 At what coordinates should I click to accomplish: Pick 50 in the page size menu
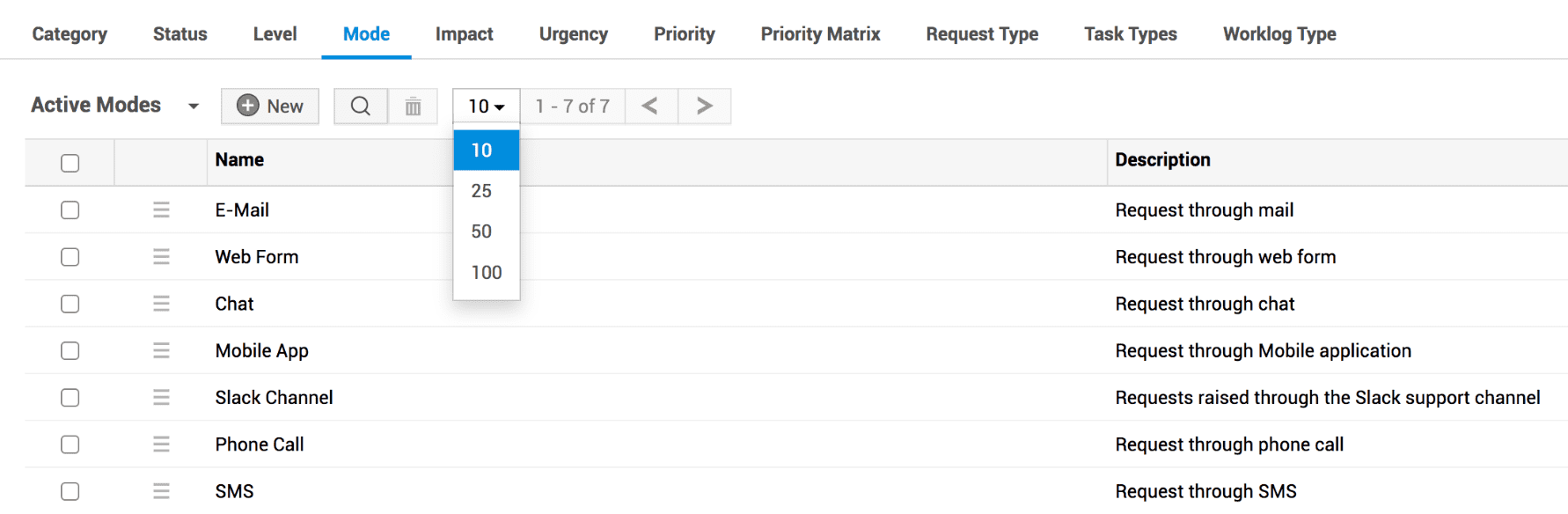(x=481, y=231)
